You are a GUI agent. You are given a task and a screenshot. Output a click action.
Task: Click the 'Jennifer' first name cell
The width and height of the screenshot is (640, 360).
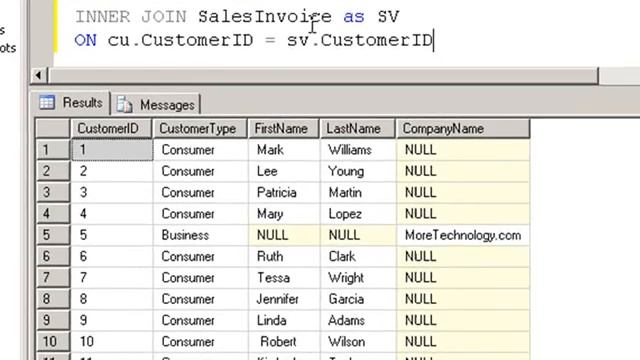(x=284, y=299)
